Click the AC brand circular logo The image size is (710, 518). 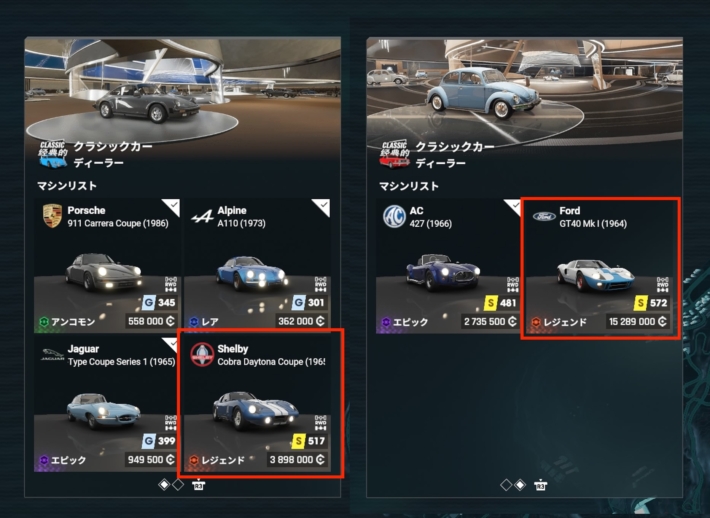[x=394, y=216]
